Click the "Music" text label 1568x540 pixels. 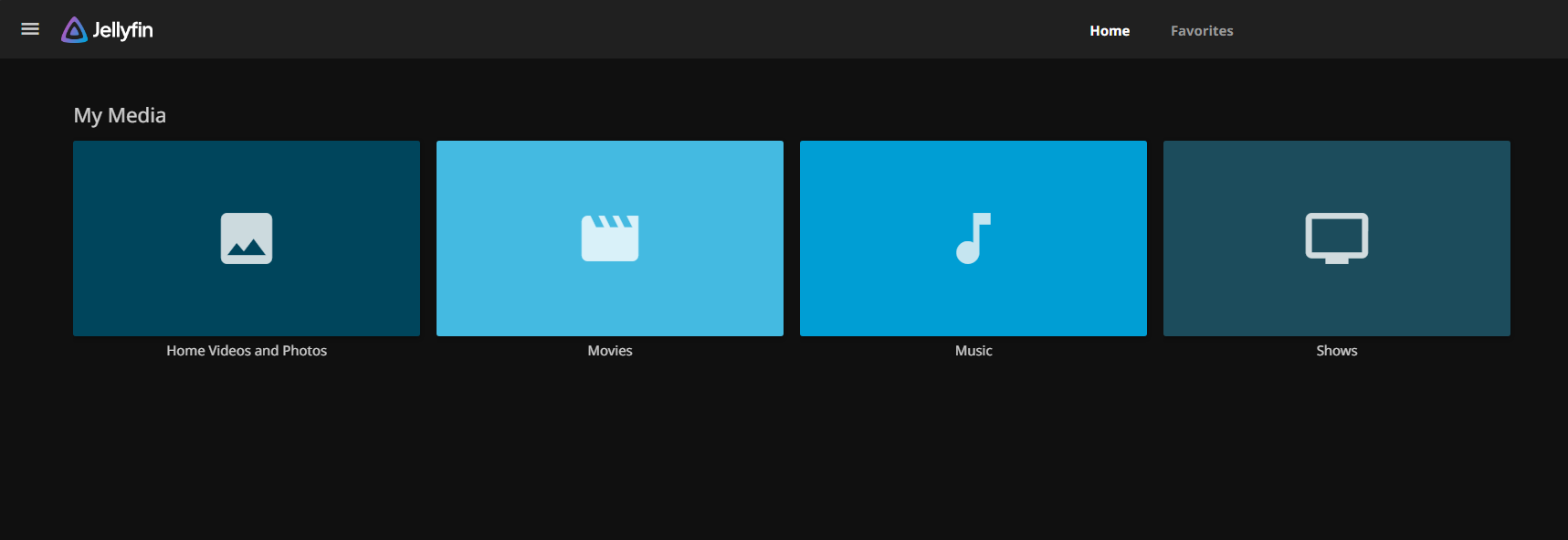973,351
